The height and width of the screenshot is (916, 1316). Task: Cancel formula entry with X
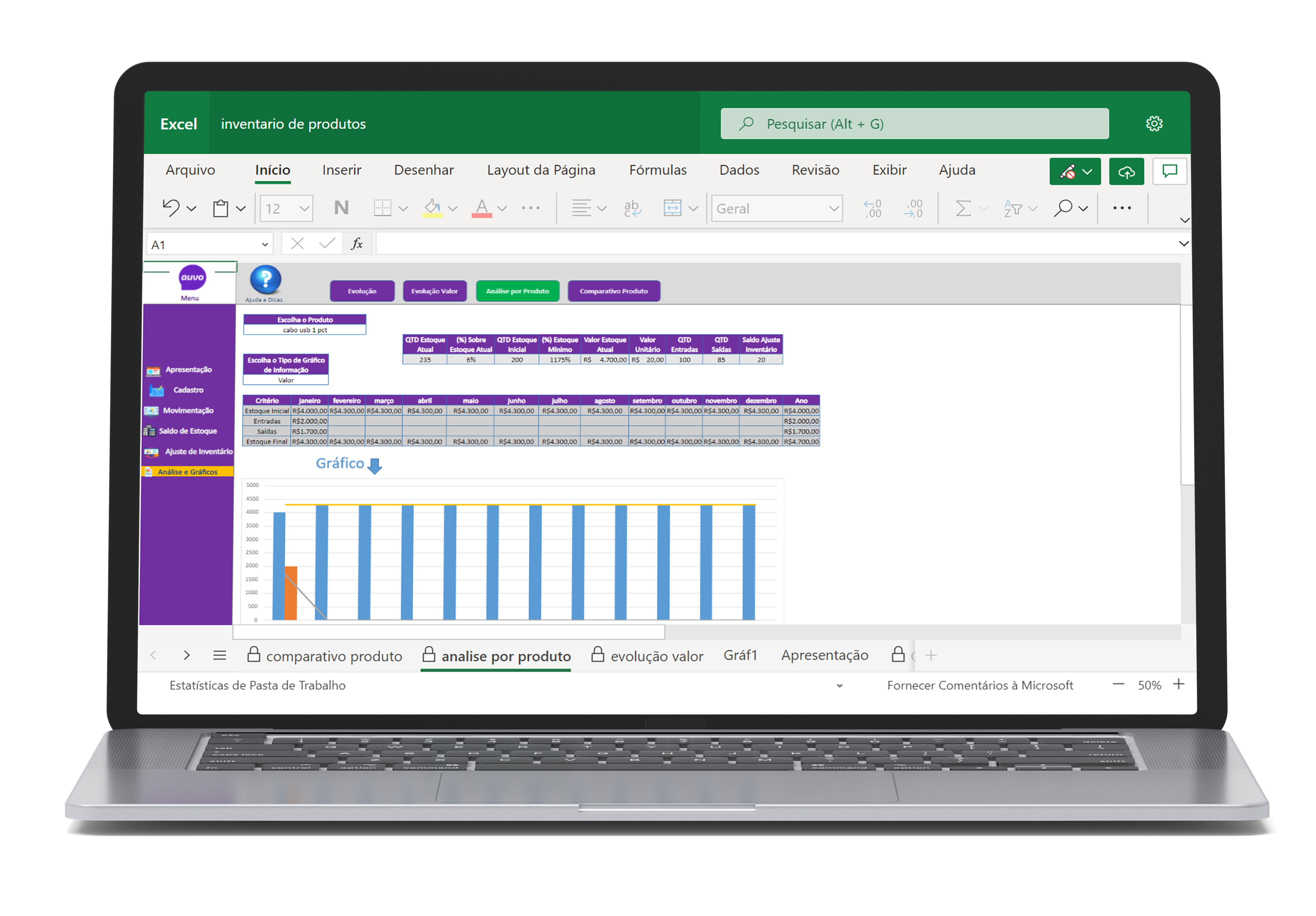click(x=297, y=244)
